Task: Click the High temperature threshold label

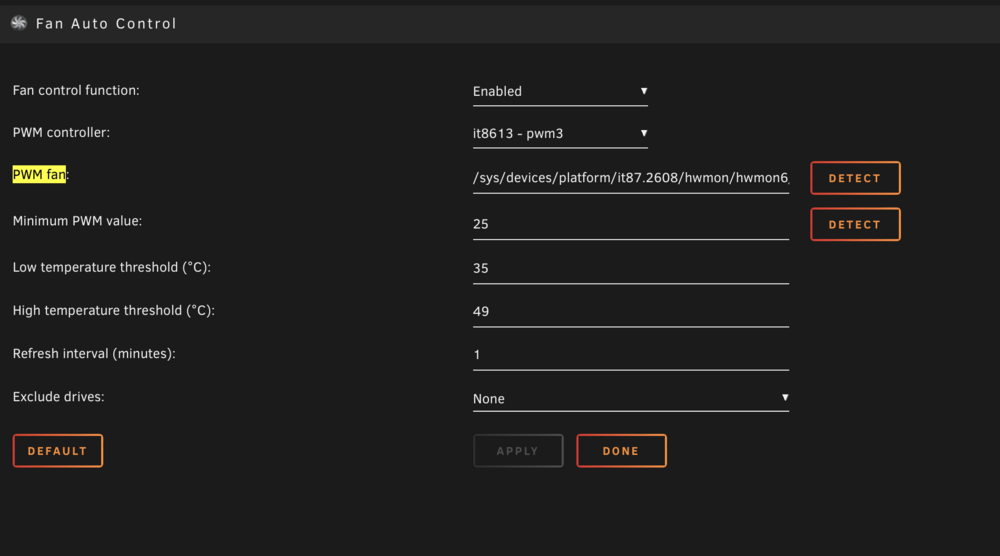Action: coord(114,311)
